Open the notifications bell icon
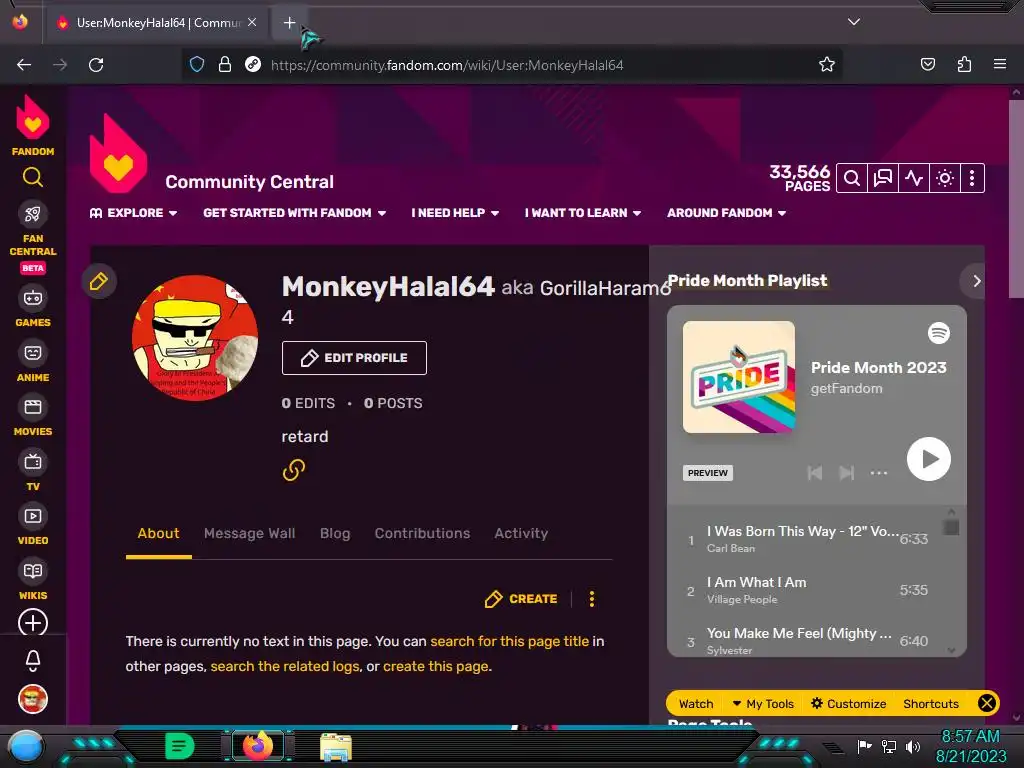This screenshot has width=1024, height=768. 33,661
